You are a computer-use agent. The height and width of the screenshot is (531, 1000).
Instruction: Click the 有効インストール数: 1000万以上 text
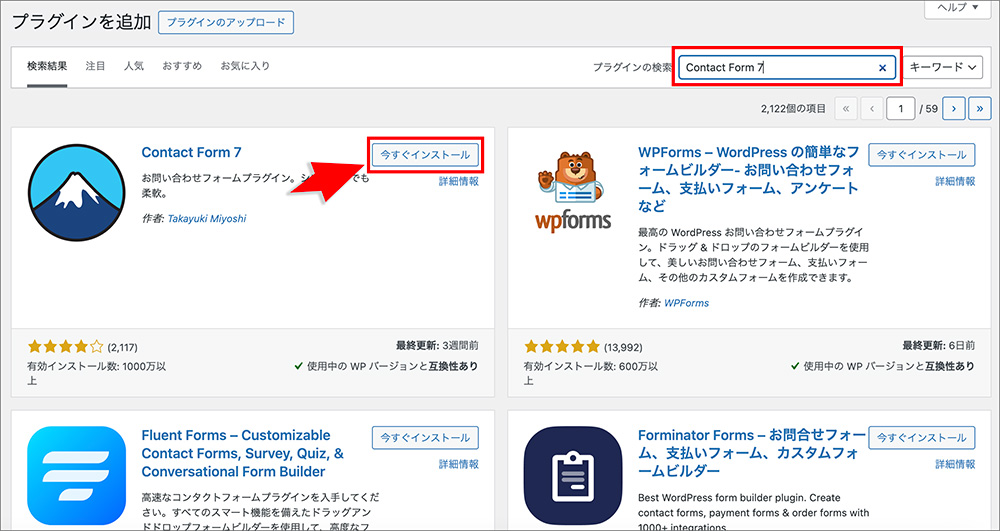(96, 373)
